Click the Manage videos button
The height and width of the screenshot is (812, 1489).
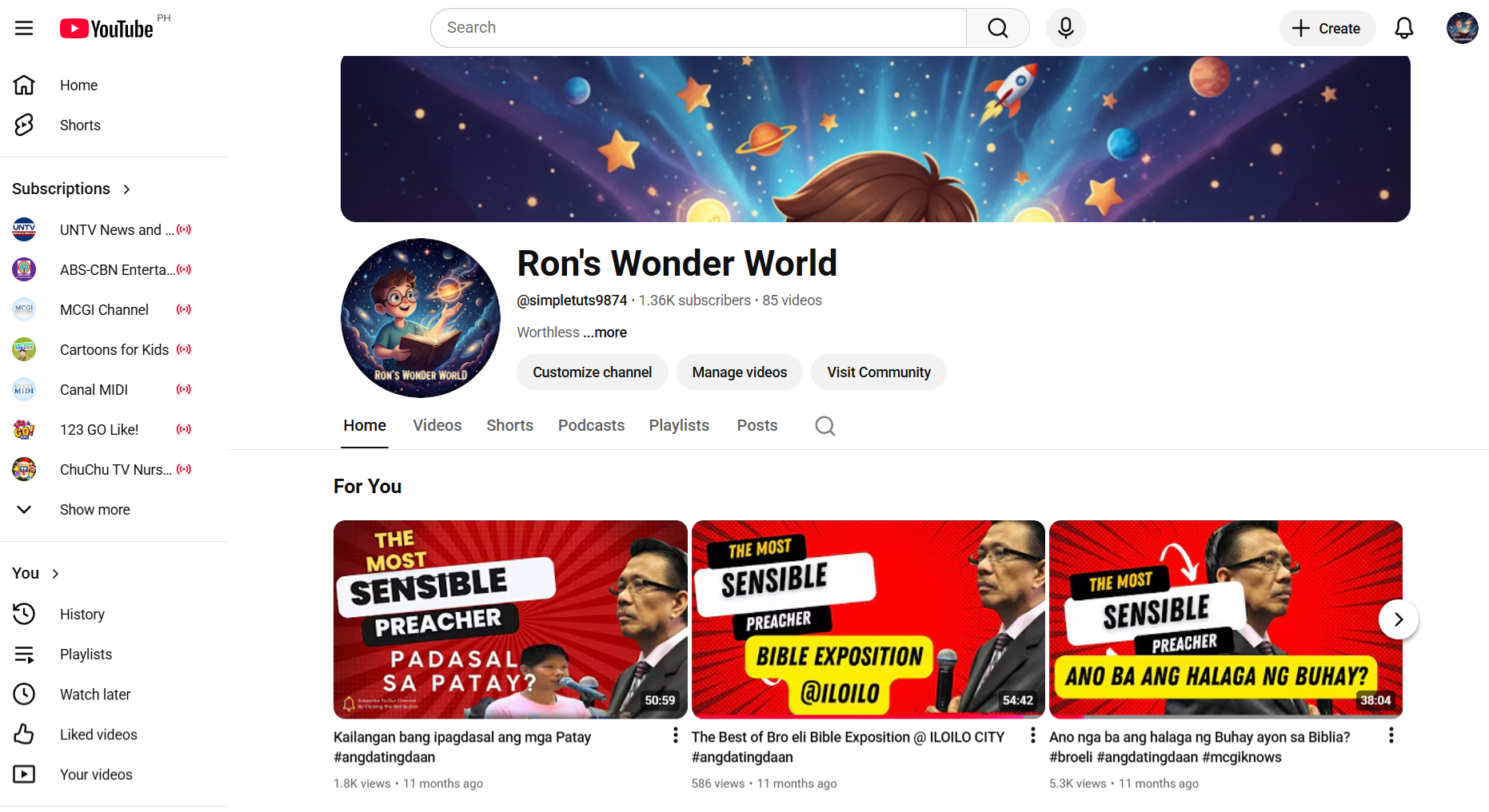coord(739,372)
